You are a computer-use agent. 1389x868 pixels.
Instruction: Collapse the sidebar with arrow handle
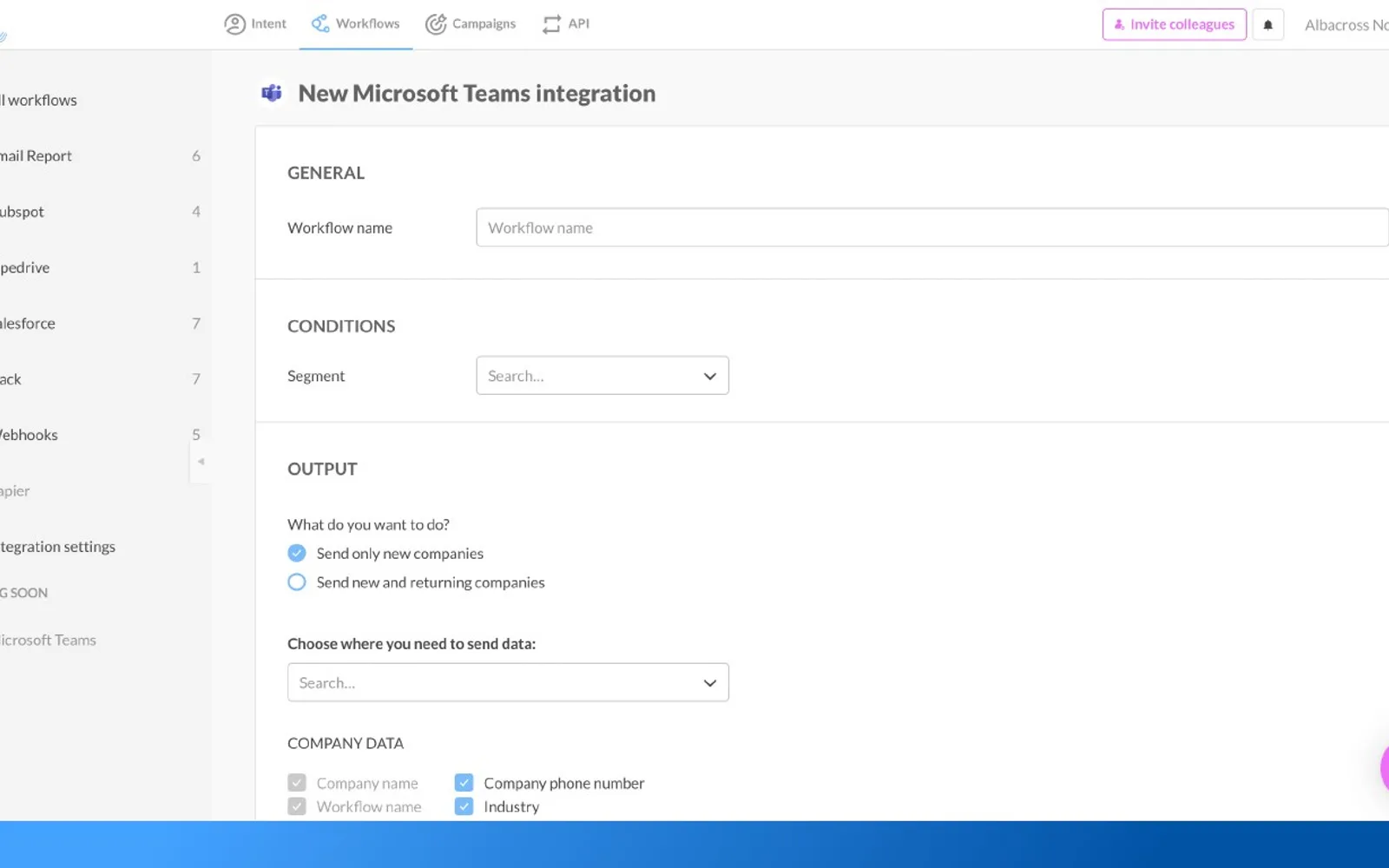201,462
